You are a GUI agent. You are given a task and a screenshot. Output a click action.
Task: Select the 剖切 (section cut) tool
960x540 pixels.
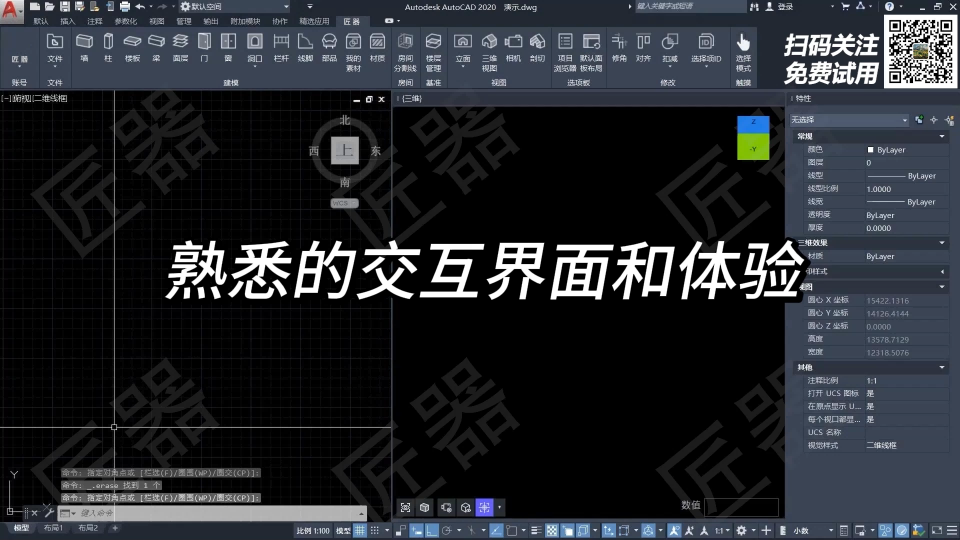coord(537,48)
